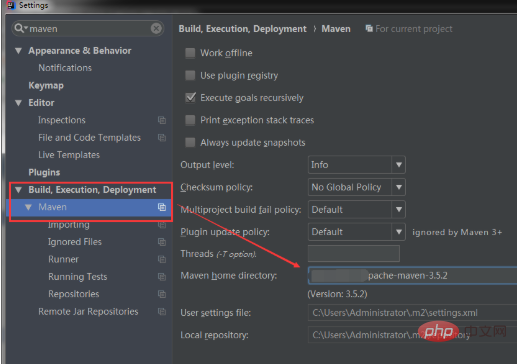
Task: Enable Always update snapshots checkbox
Action: pos(190,143)
